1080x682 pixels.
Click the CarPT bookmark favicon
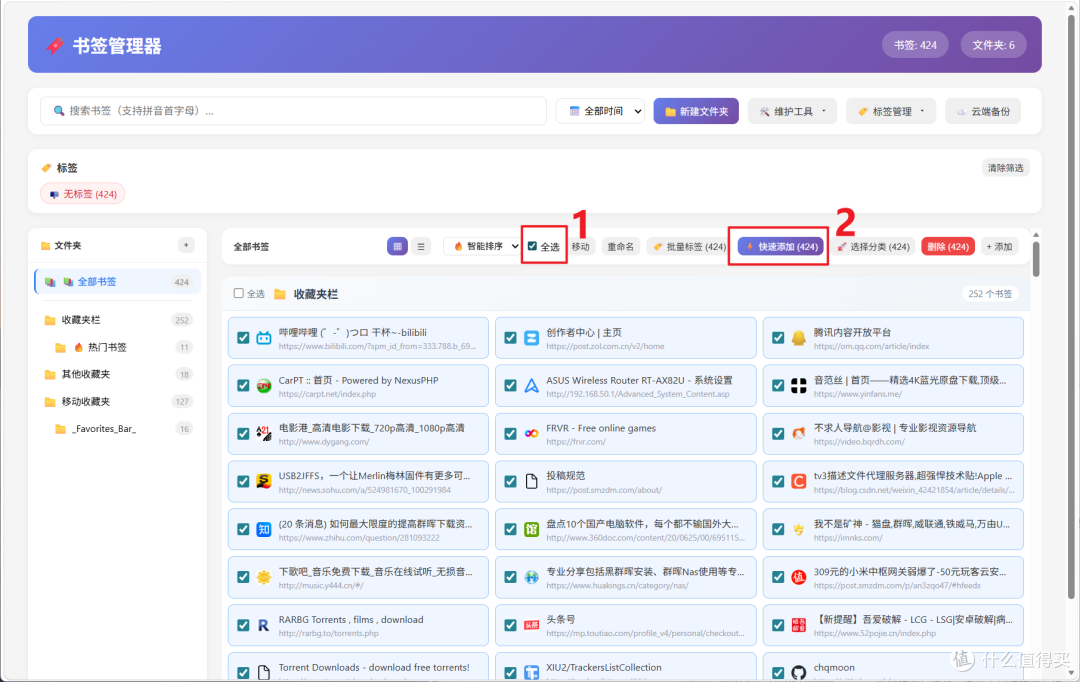click(x=264, y=386)
